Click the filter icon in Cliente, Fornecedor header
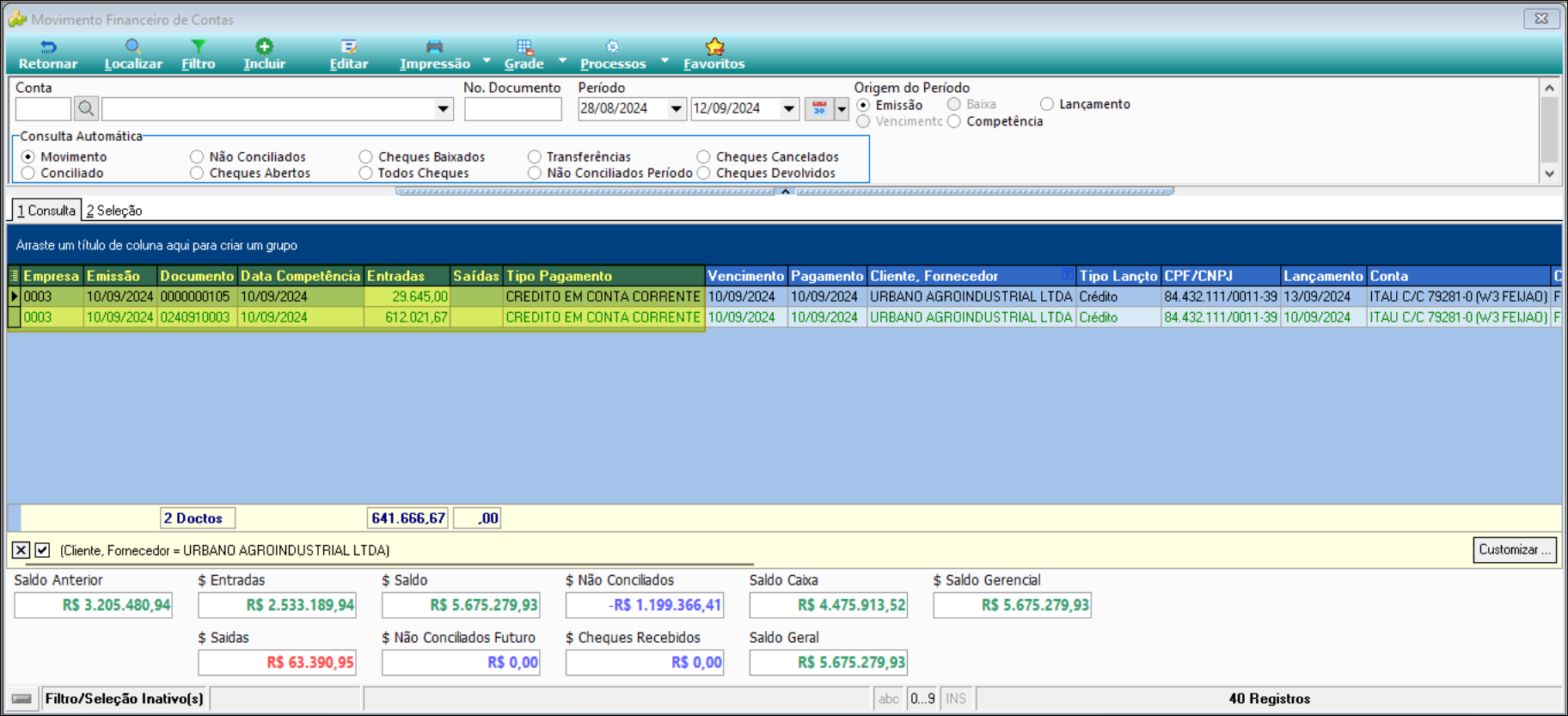This screenshot has height=716, width=1568. click(1067, 275)
